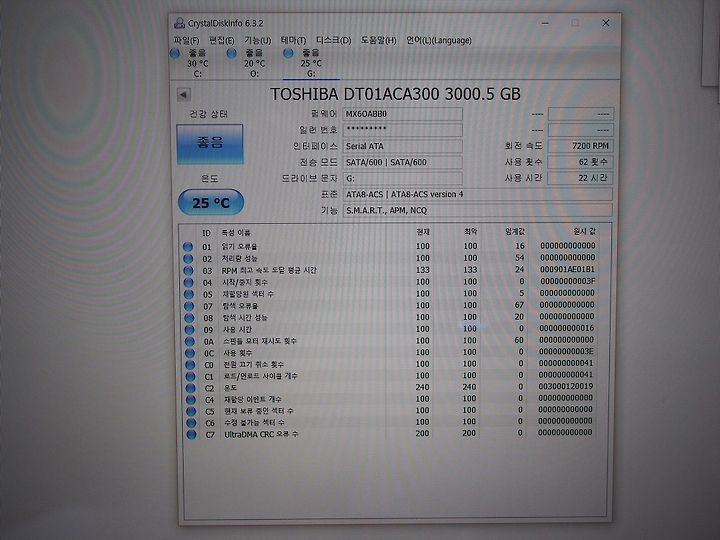Click the 25 °C temperature button
Screen dimensions: 720x540
pyautogui.click(x=211, y=202)
